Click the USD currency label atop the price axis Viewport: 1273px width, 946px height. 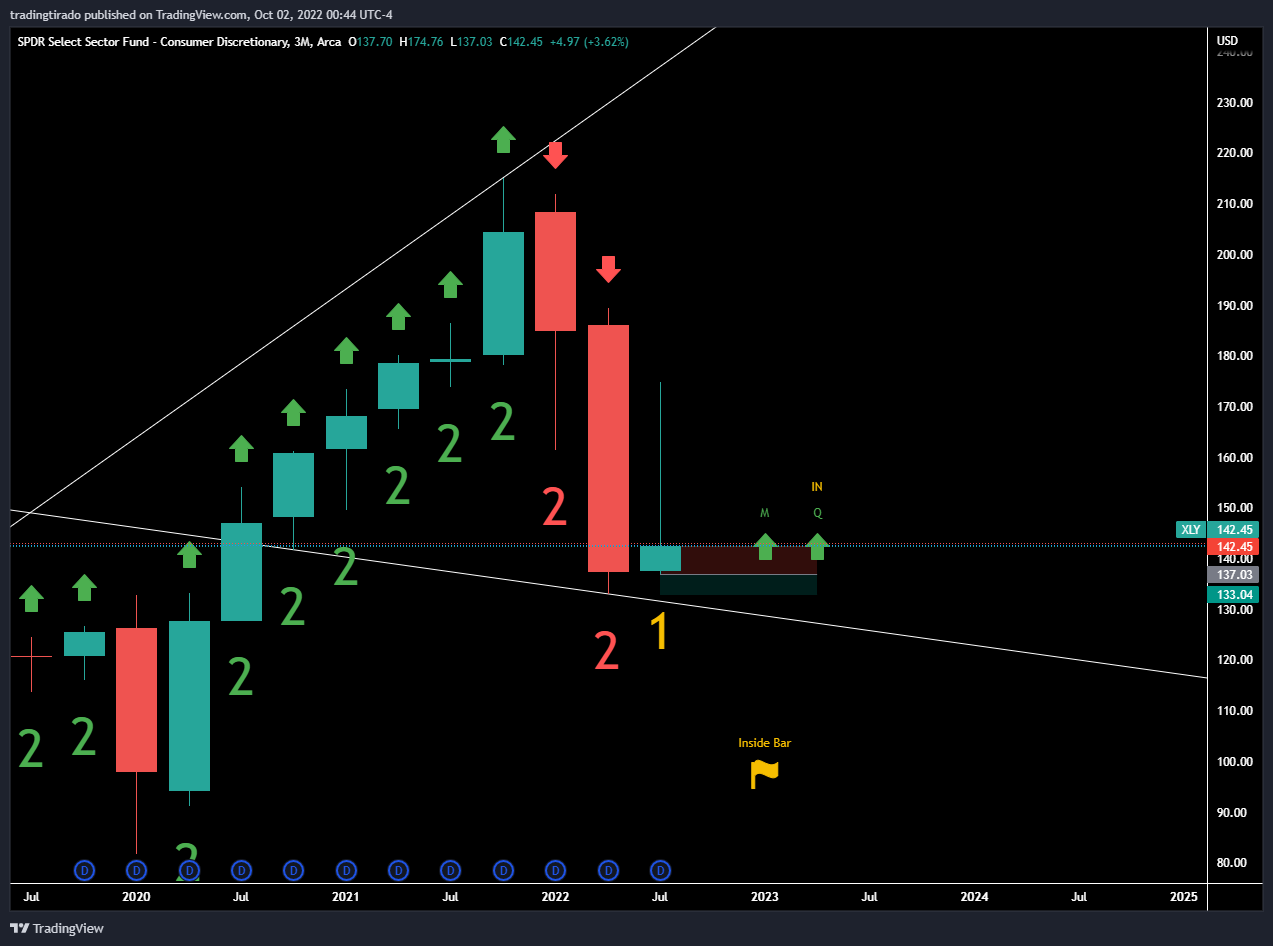[1227, 41]
